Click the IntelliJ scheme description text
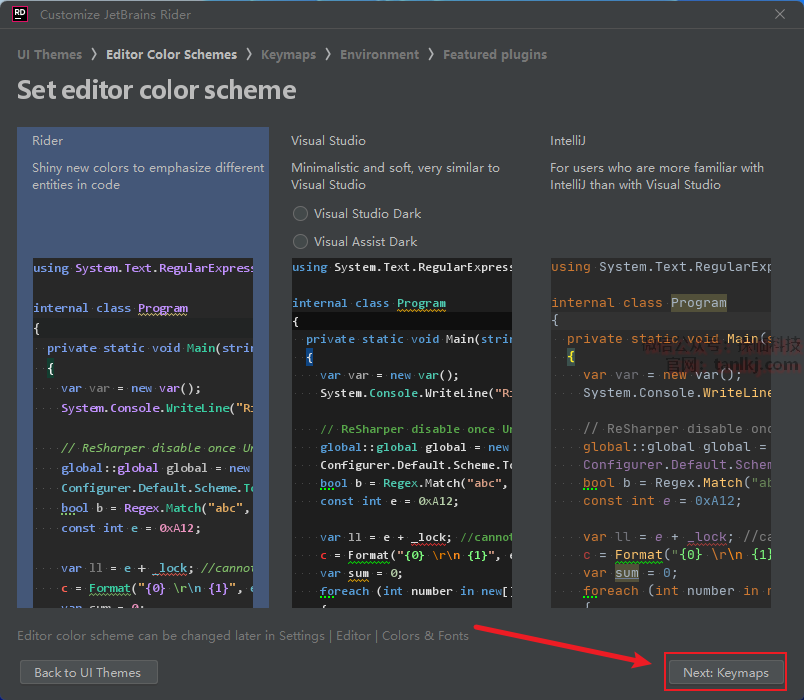The width and height of the screenshot is (804, 700). tap(656, 176)
